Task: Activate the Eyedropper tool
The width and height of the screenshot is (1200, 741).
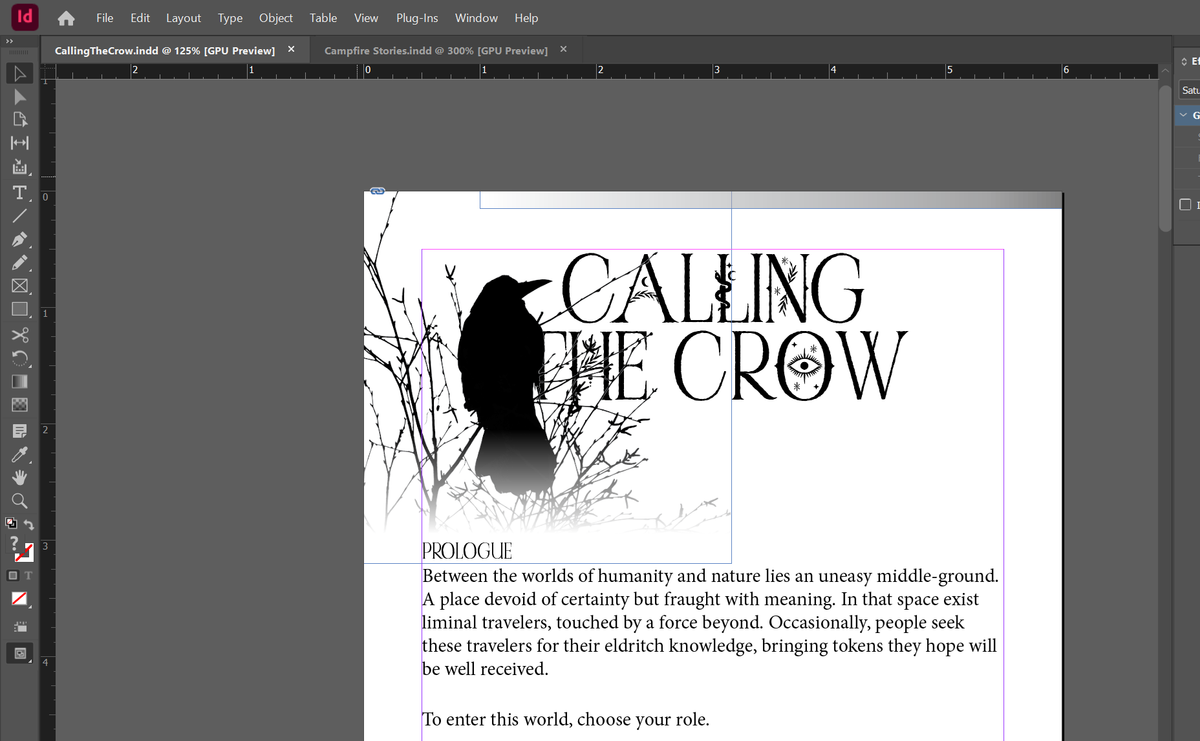Action: coord(19,454)
